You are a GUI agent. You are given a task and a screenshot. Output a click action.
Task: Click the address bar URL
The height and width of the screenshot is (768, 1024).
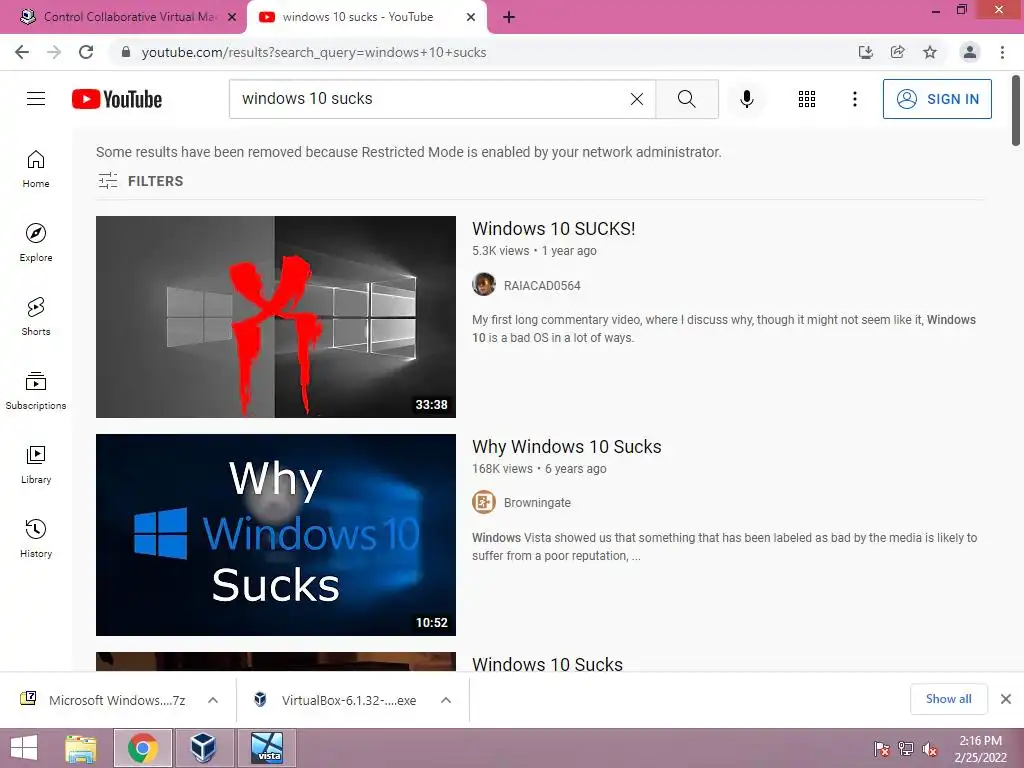point(313,52)
